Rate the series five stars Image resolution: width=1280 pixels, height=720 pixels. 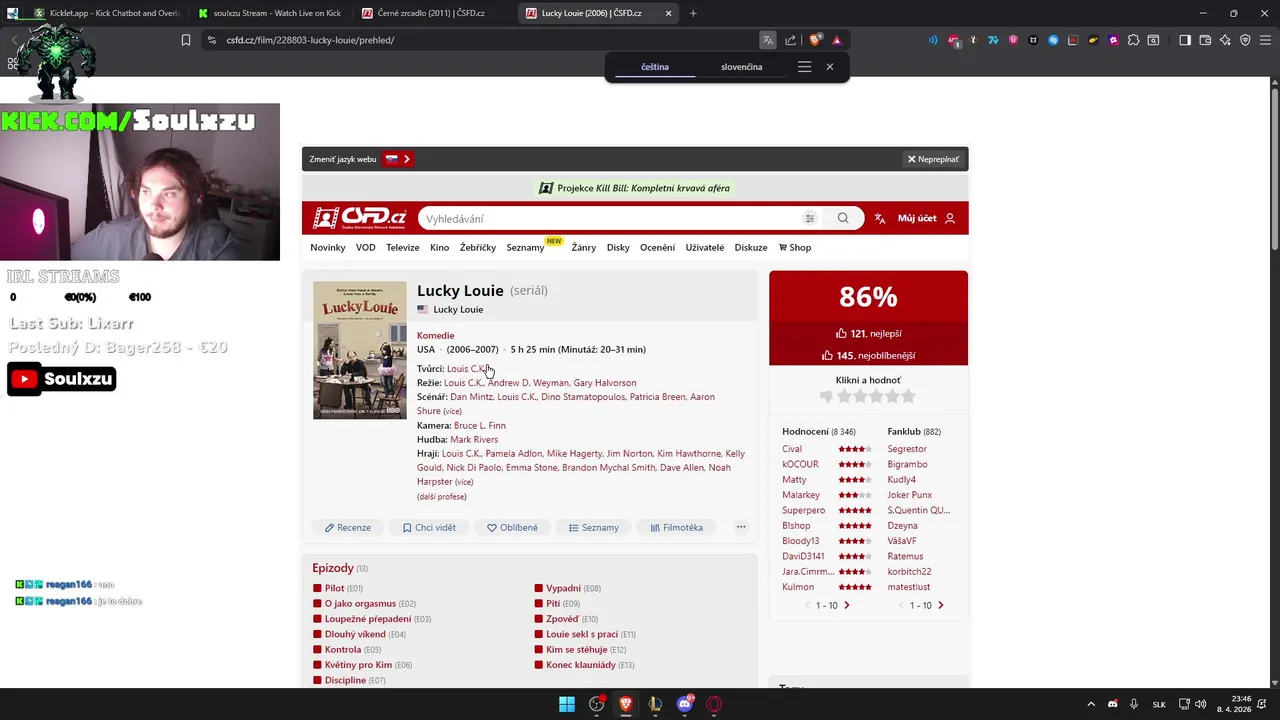coord(909,397)
